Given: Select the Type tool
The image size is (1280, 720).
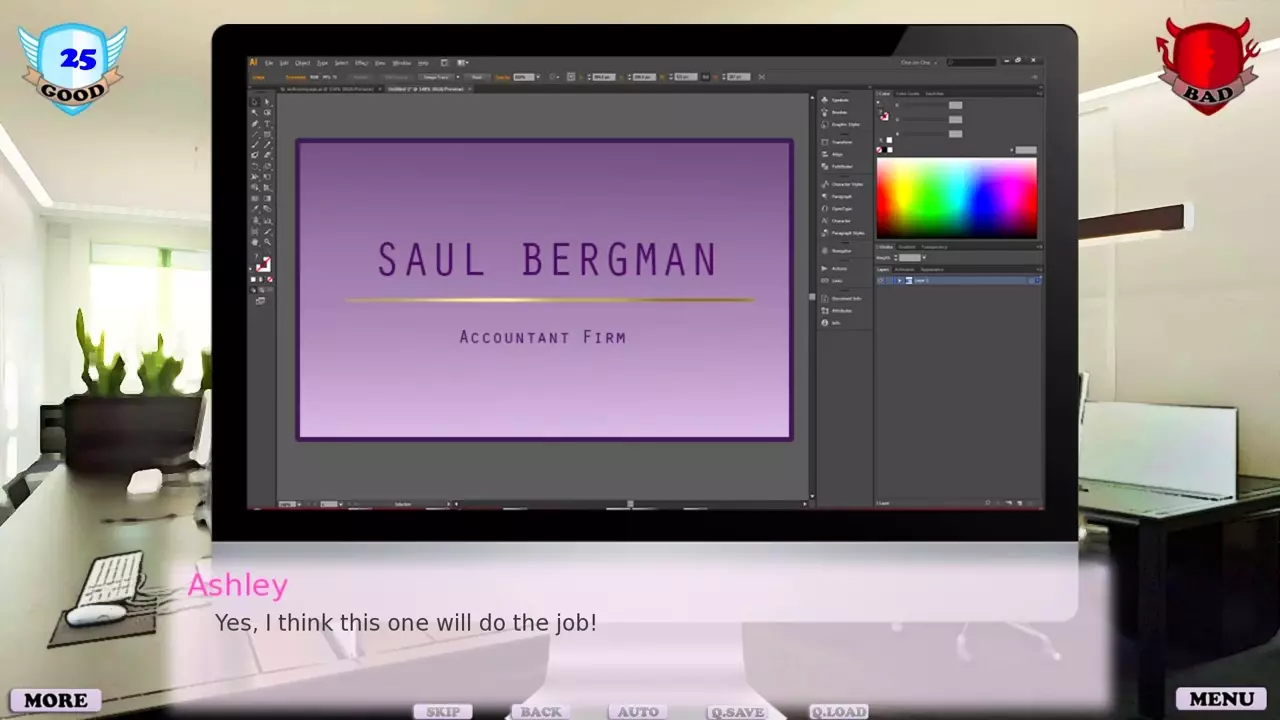Looking at the screenshot, I should [268, 123].
